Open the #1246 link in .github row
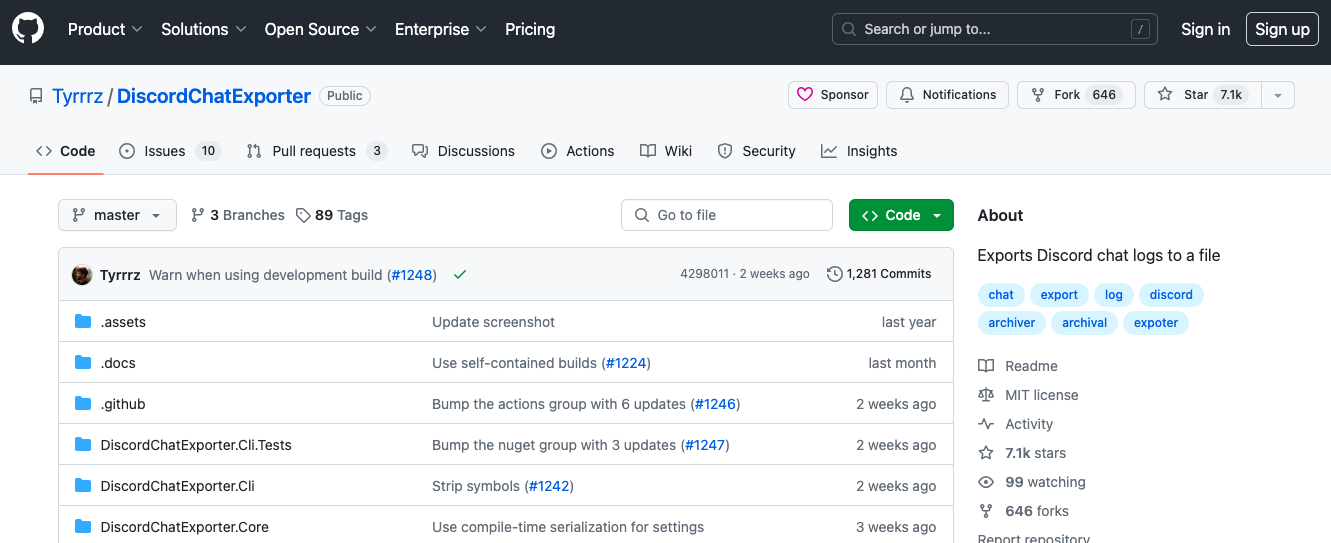Screen dimensions: 1331x543 (715, 404)
